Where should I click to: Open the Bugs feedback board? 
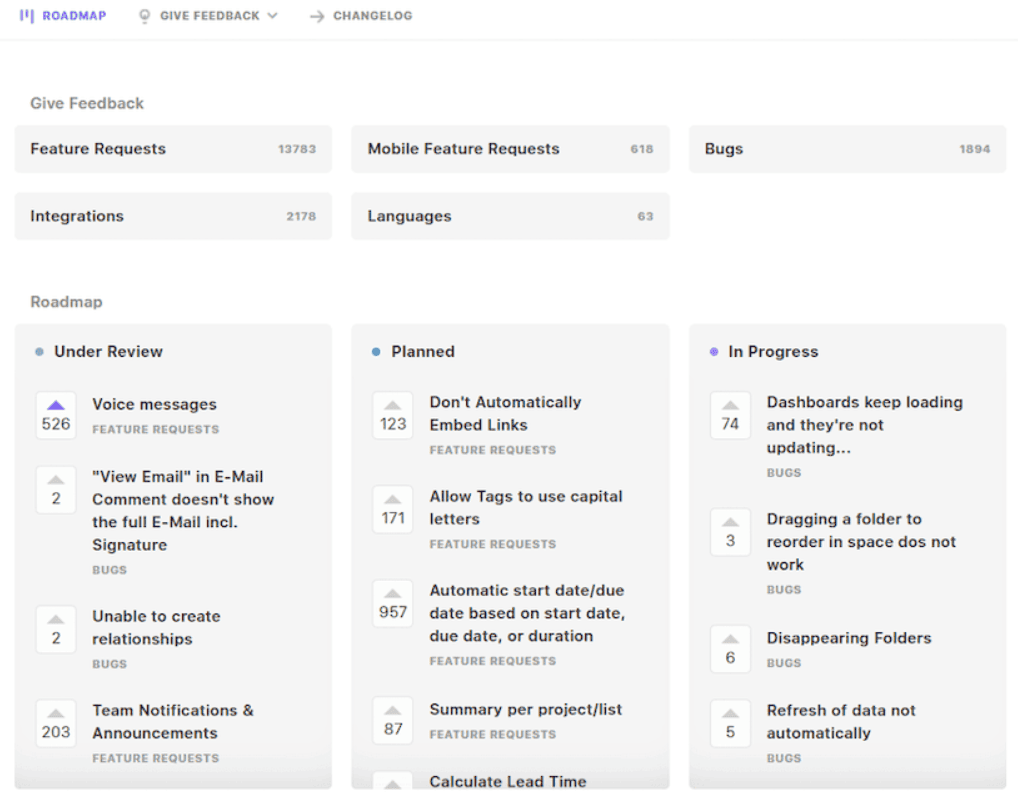847,149
